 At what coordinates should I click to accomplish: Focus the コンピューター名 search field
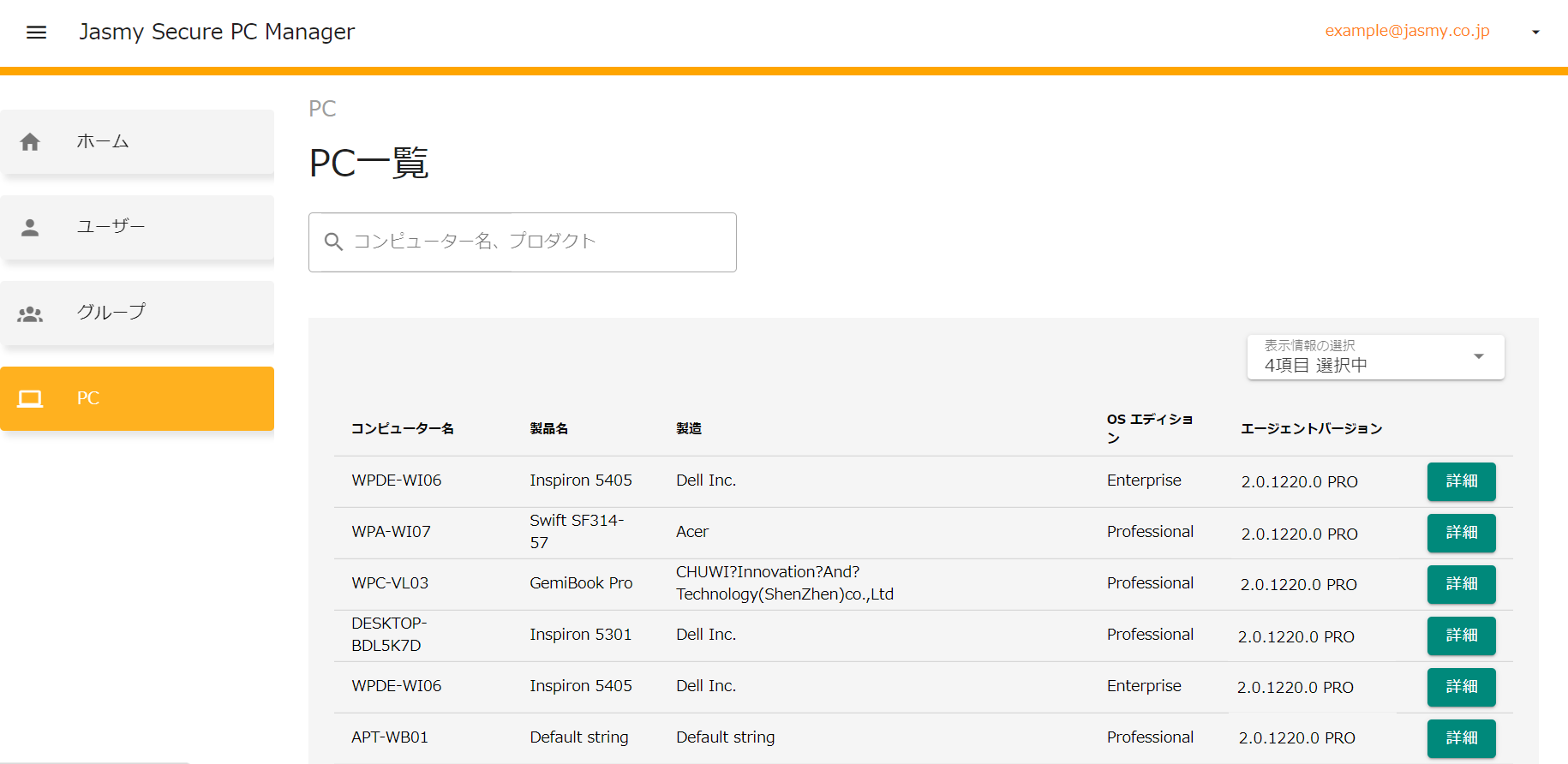pyautogui.click(x=523, y=242)
